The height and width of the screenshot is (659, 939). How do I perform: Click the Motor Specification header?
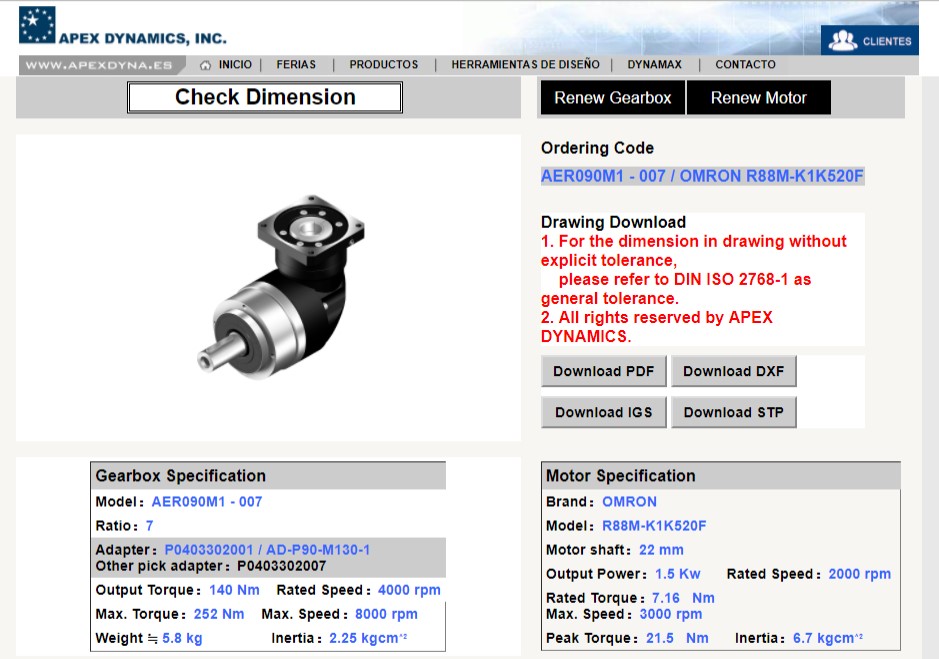721,476
